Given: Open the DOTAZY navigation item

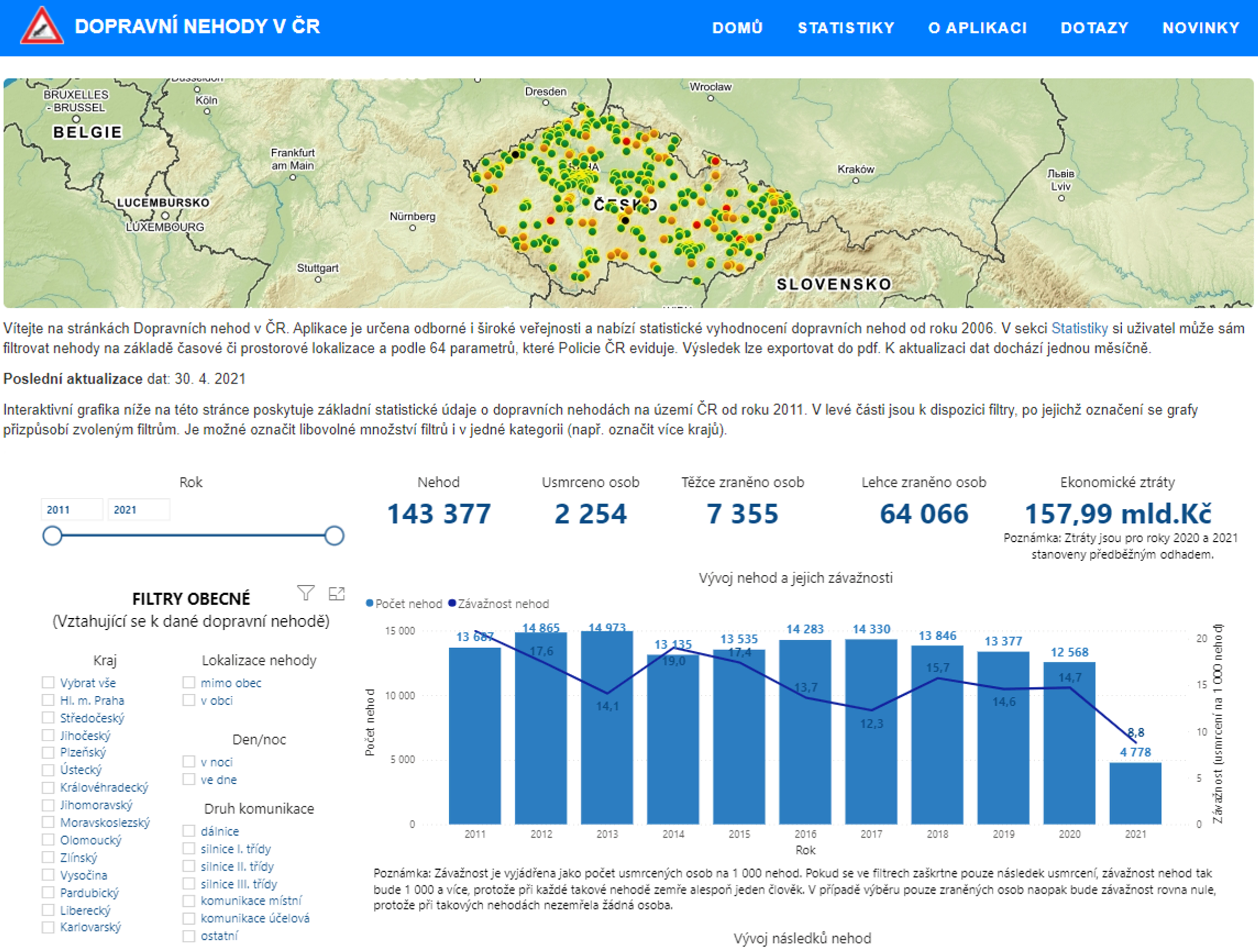Looking at the screenshot, I should pos(1094,28).
